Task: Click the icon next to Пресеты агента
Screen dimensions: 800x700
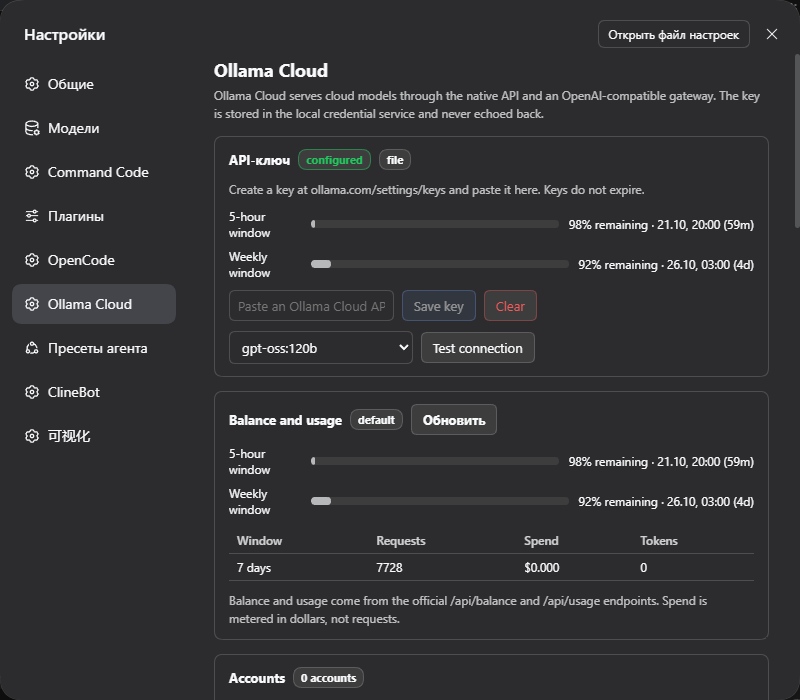Action: [32, 348]
